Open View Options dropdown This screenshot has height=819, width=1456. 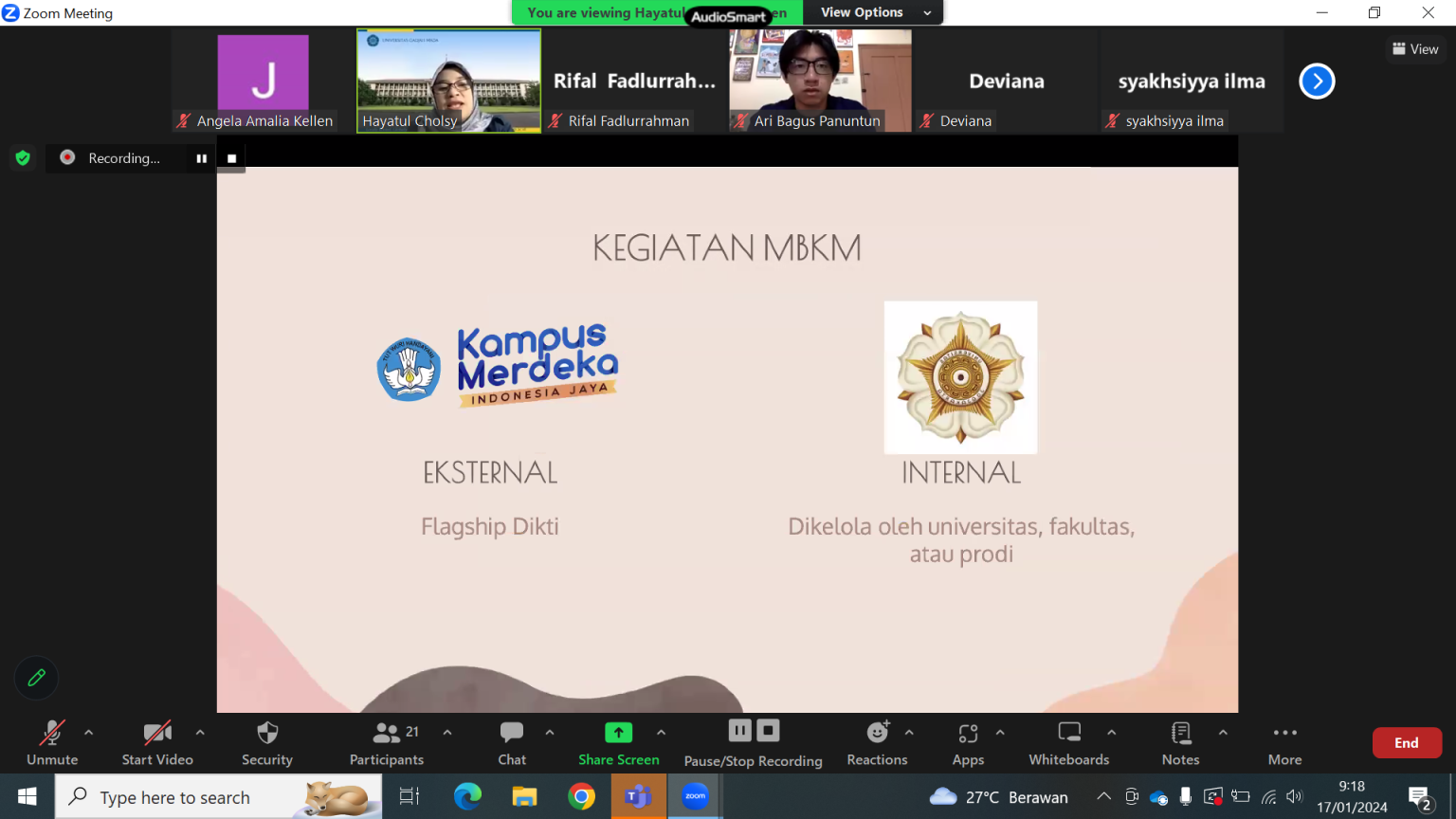coord(876,12)
